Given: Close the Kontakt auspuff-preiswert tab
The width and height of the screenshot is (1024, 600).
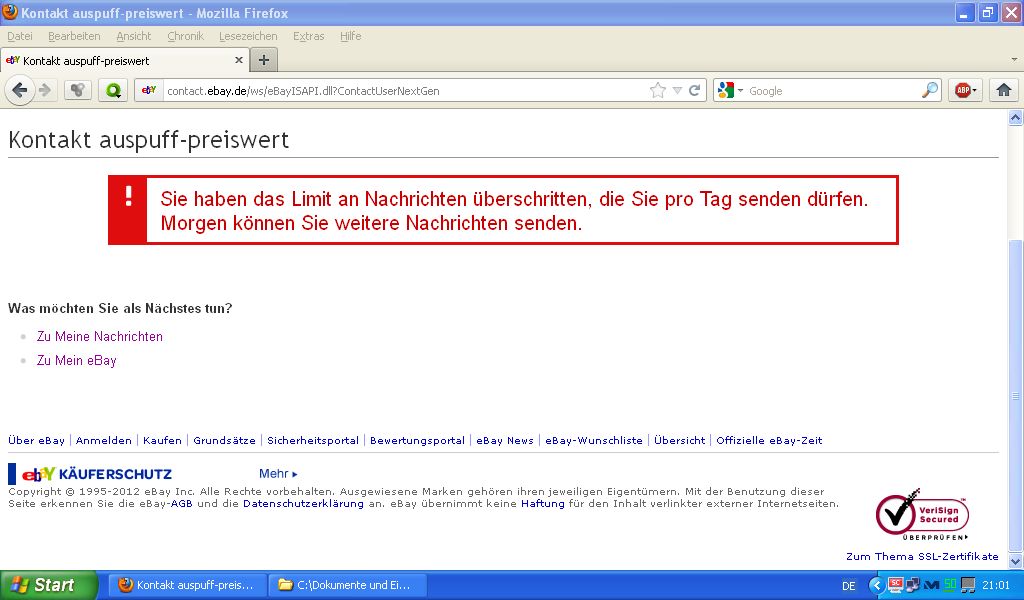Looking at the screenshot, I should click(x=238, y=60).
